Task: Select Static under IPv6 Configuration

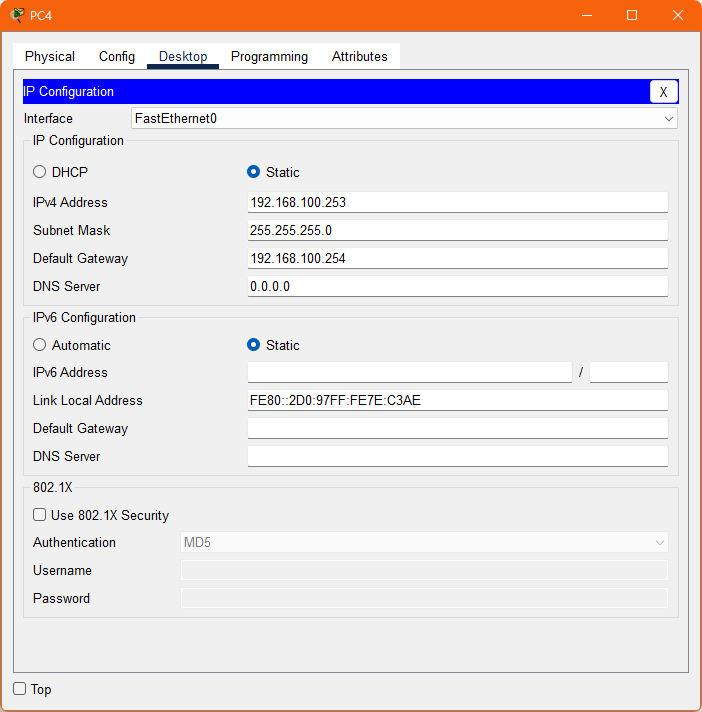Action: 253,345
